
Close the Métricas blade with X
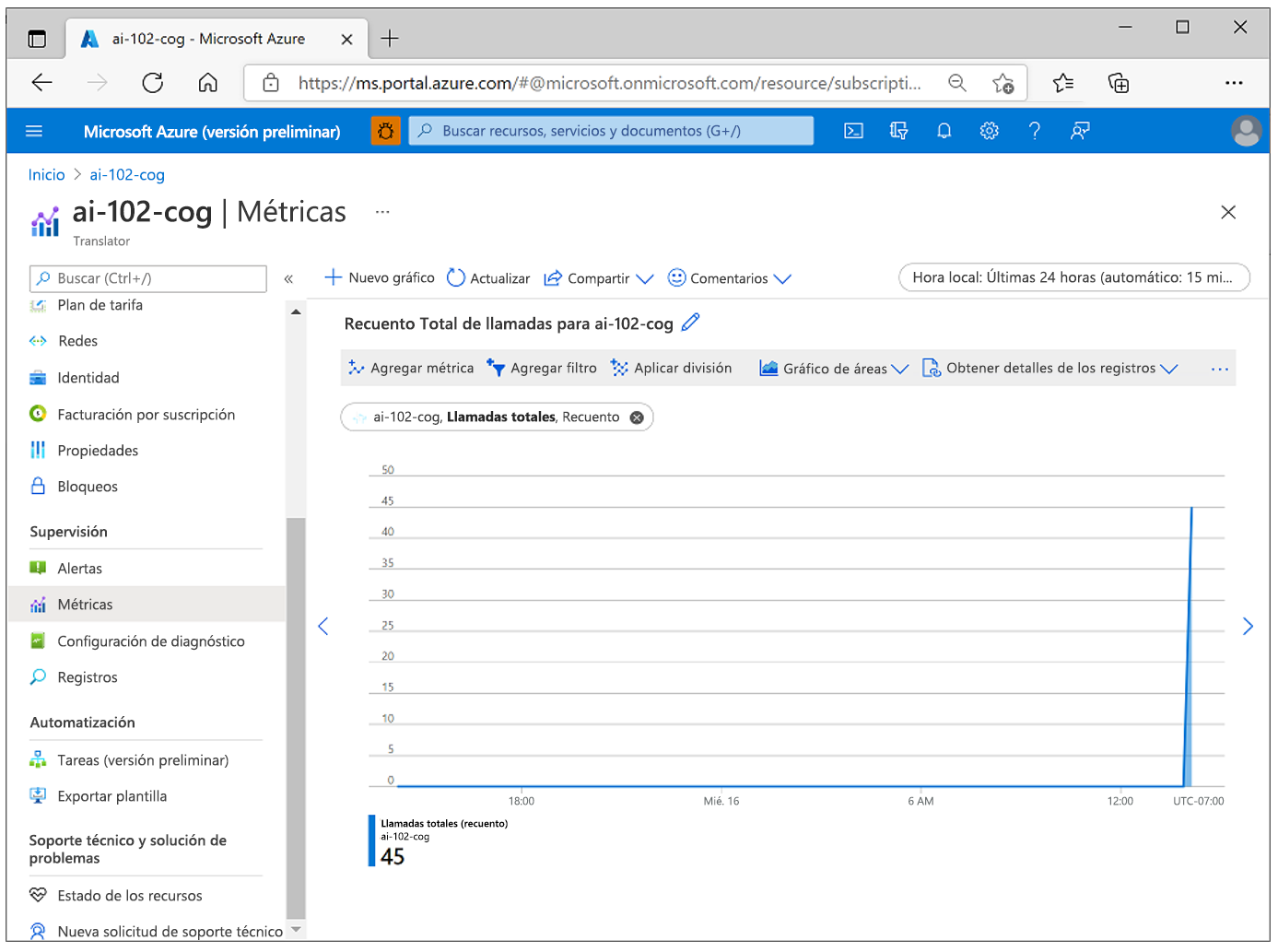[x=1228, y=212]
